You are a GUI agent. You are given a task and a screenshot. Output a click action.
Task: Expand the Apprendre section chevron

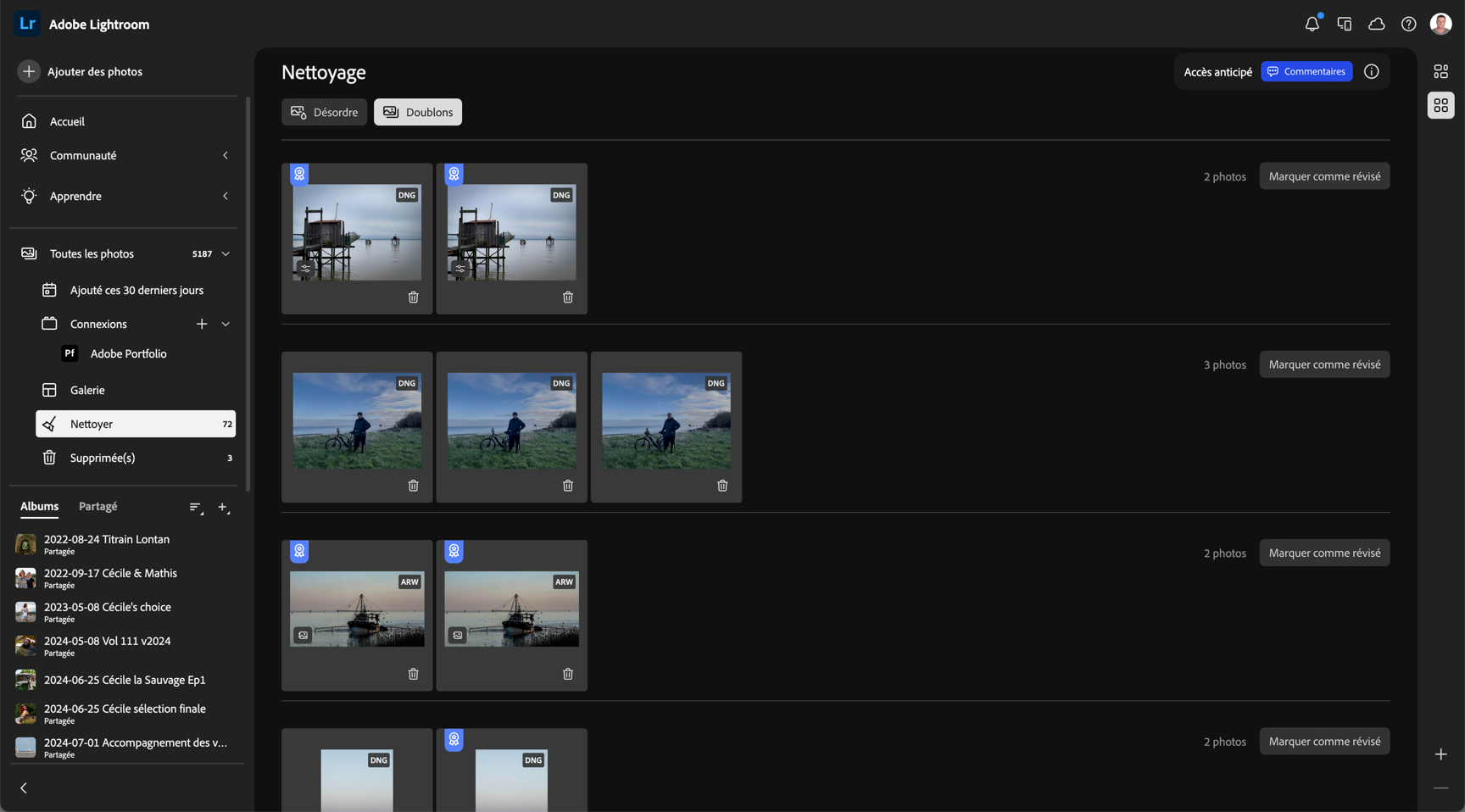226,196
